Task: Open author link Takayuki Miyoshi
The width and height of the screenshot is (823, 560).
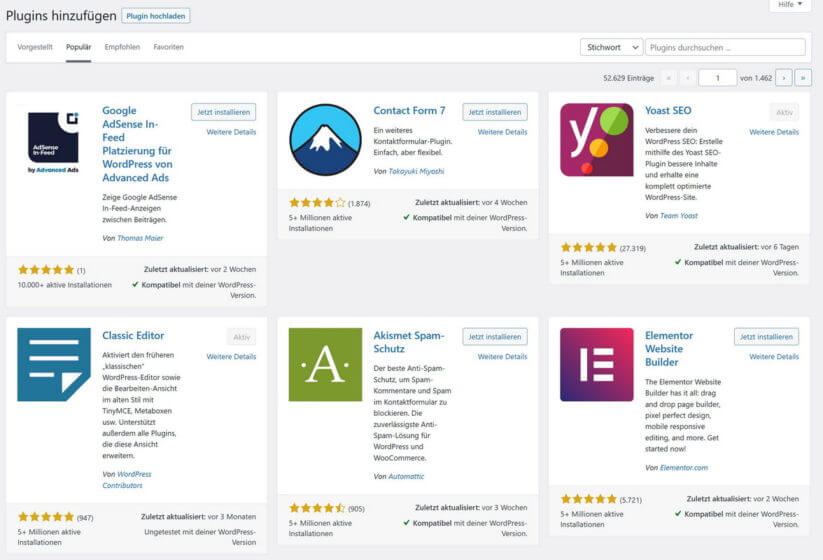Action: (x=416, y=172)
